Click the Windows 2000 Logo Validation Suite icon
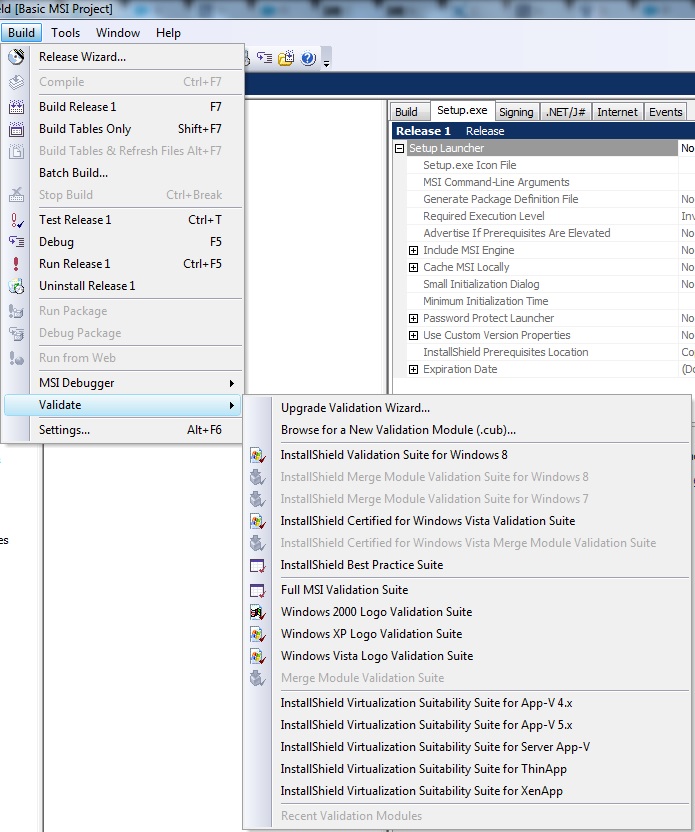 coord(257,612)
